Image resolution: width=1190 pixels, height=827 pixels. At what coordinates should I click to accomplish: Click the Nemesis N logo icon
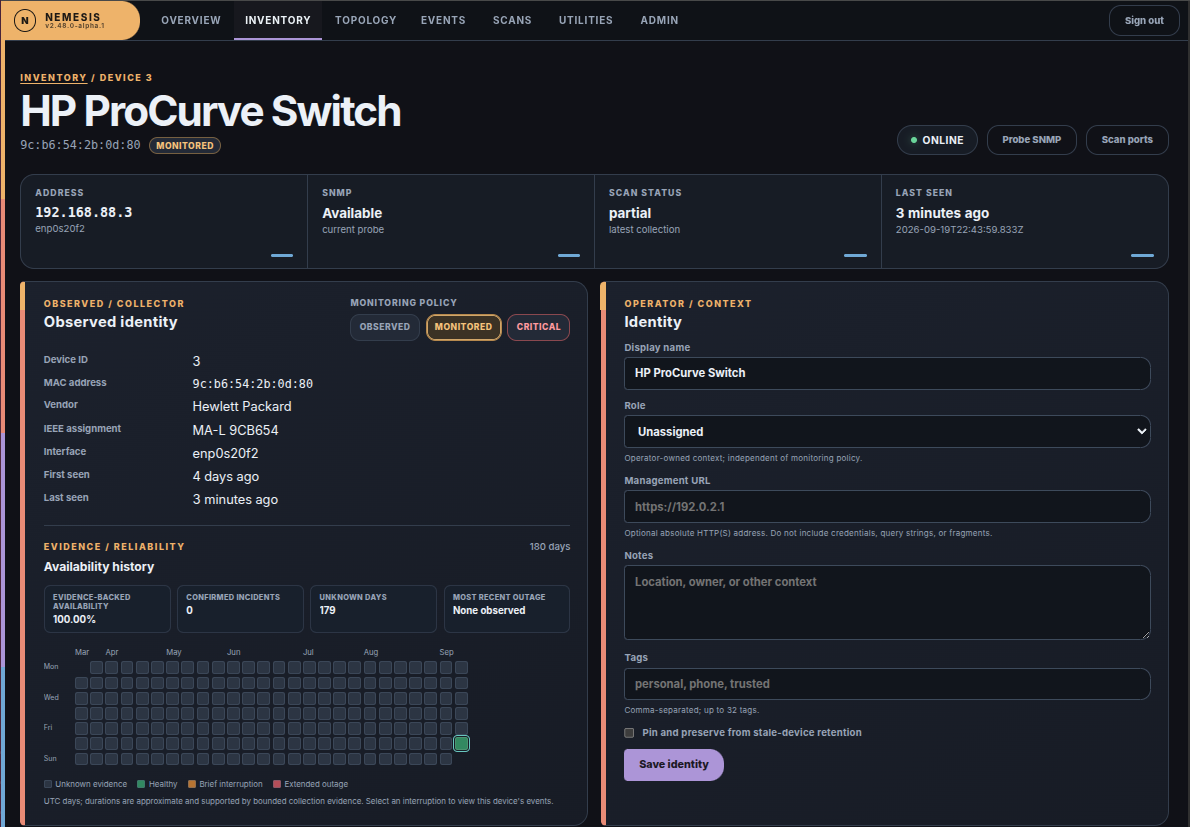(x=25, y=20)
